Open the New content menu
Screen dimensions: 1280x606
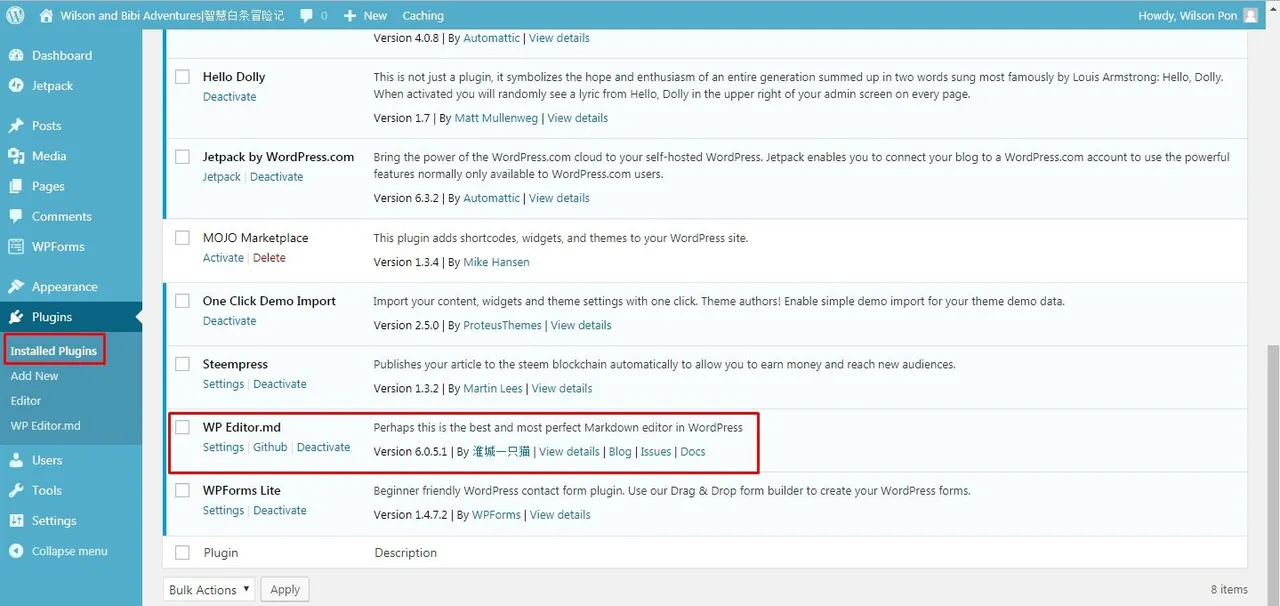(365, 15)
